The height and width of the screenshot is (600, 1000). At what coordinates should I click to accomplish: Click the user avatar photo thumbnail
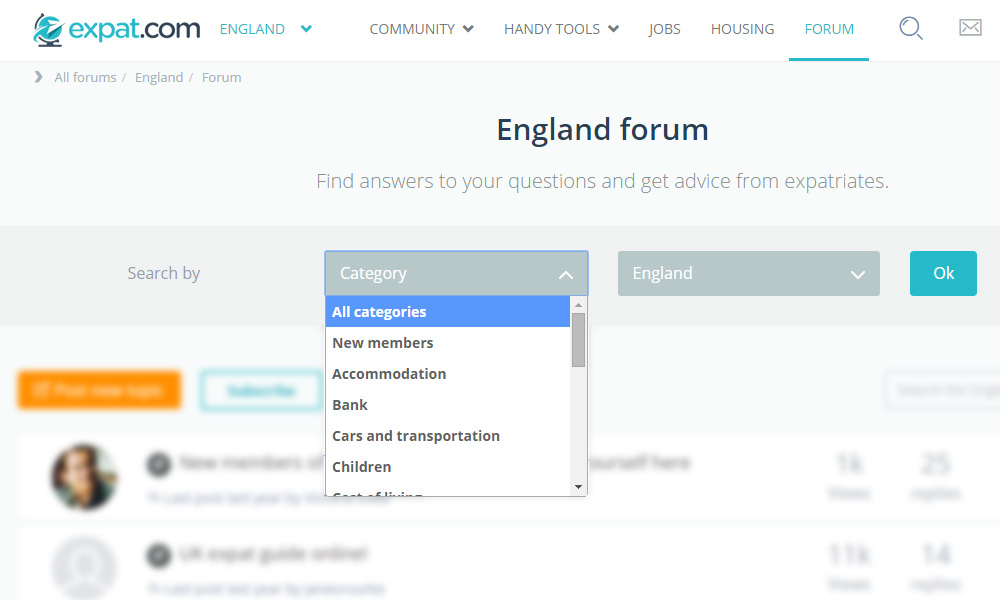pos(84,477)
